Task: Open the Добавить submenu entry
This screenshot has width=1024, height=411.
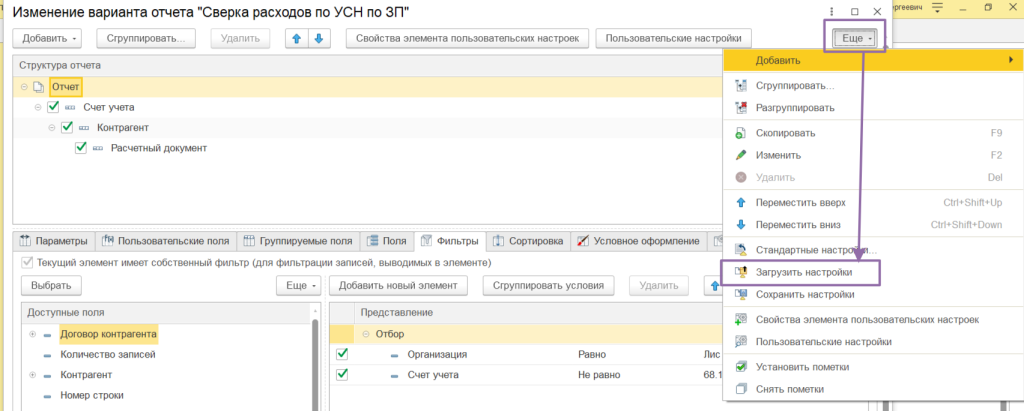Action: coord(872,60)
